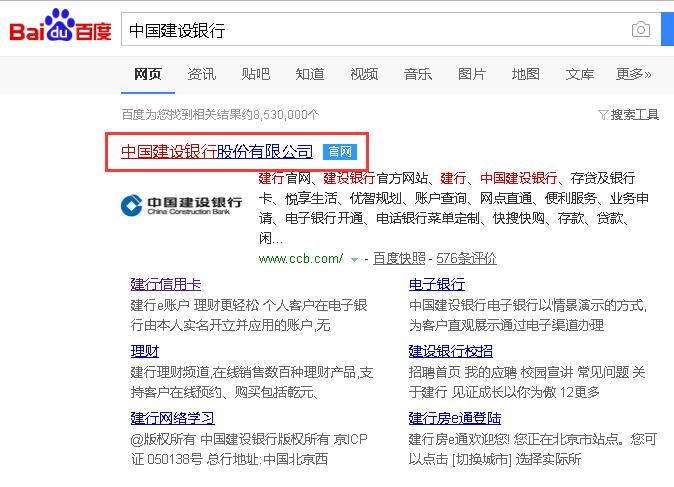Image resolution: width=674 pixels, height=487 pixels.
Task: Open the 电子银行 sublink
Action: (437, 284)
